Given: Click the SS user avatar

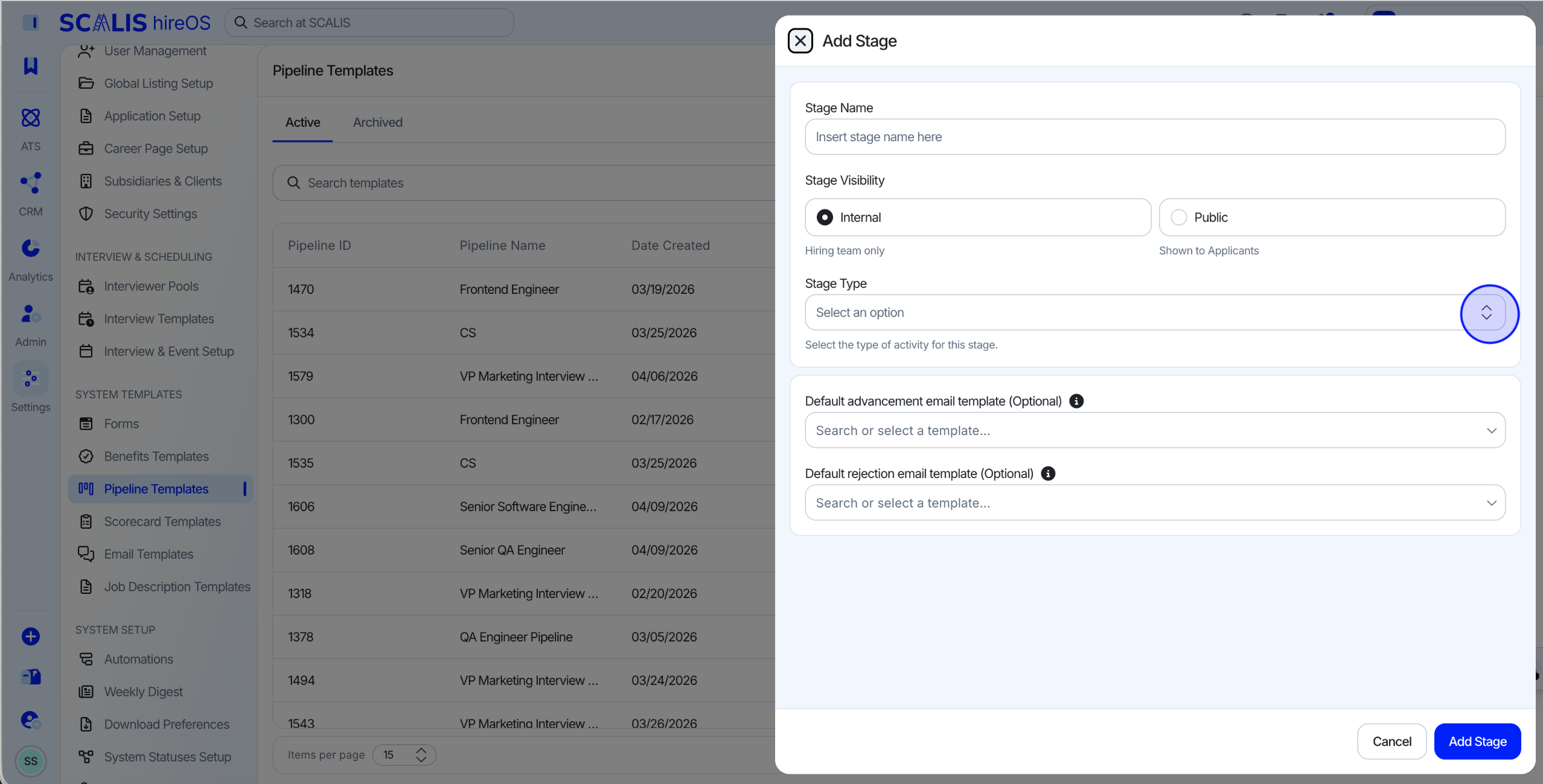Looking at the screenshot, I should (31, 761).
